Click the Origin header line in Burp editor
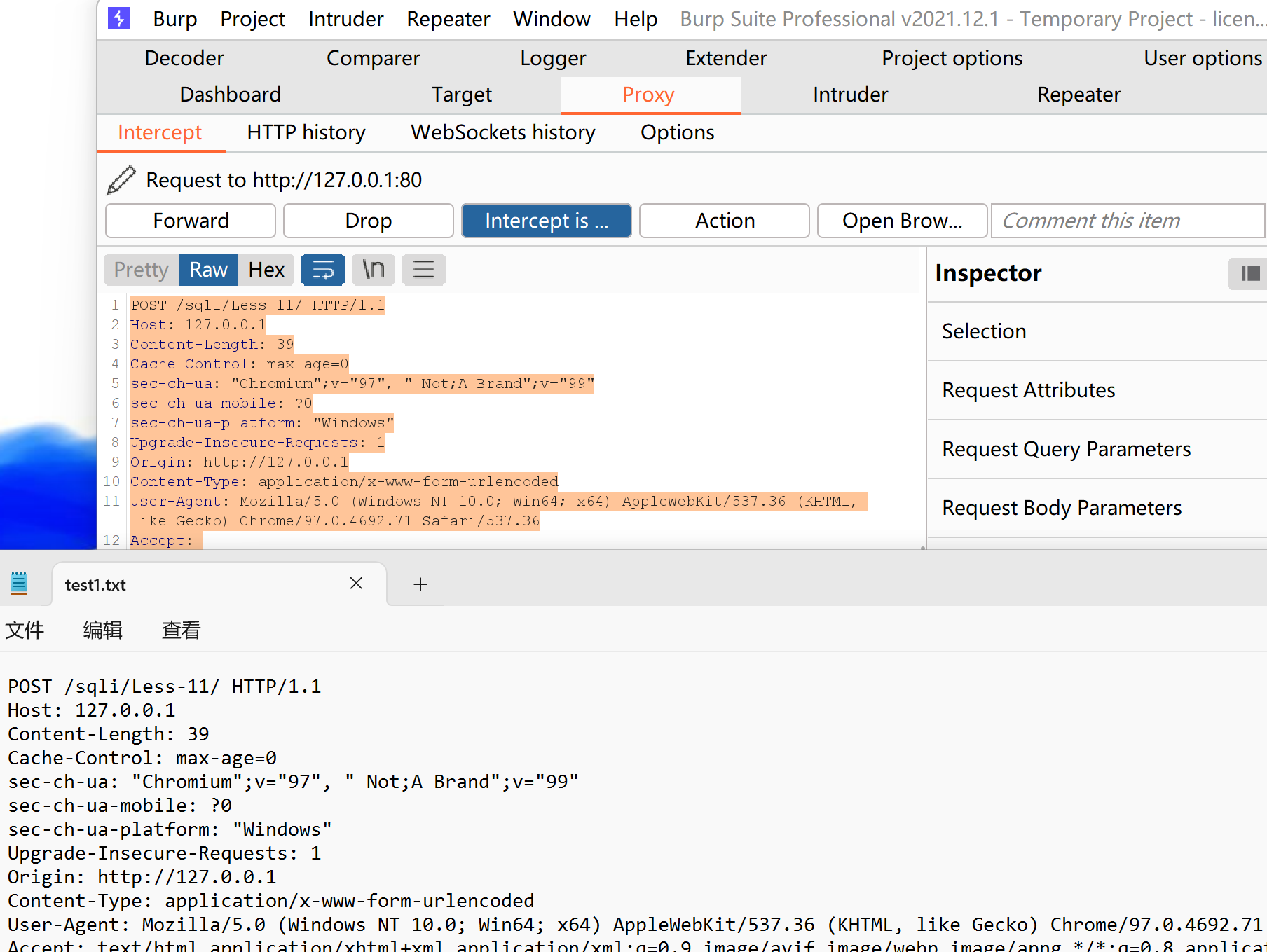Screen dimensions: 1267x952 (x=239, y=462)
